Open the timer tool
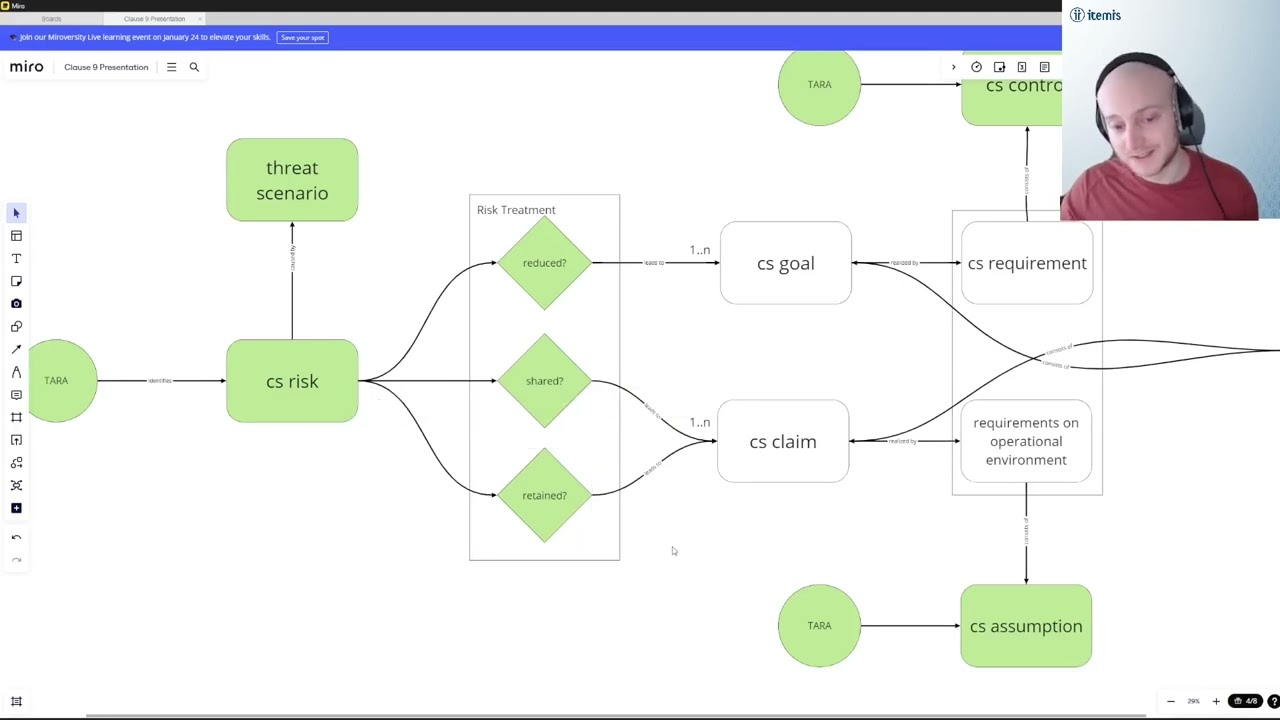 click(x=976, y=67)
